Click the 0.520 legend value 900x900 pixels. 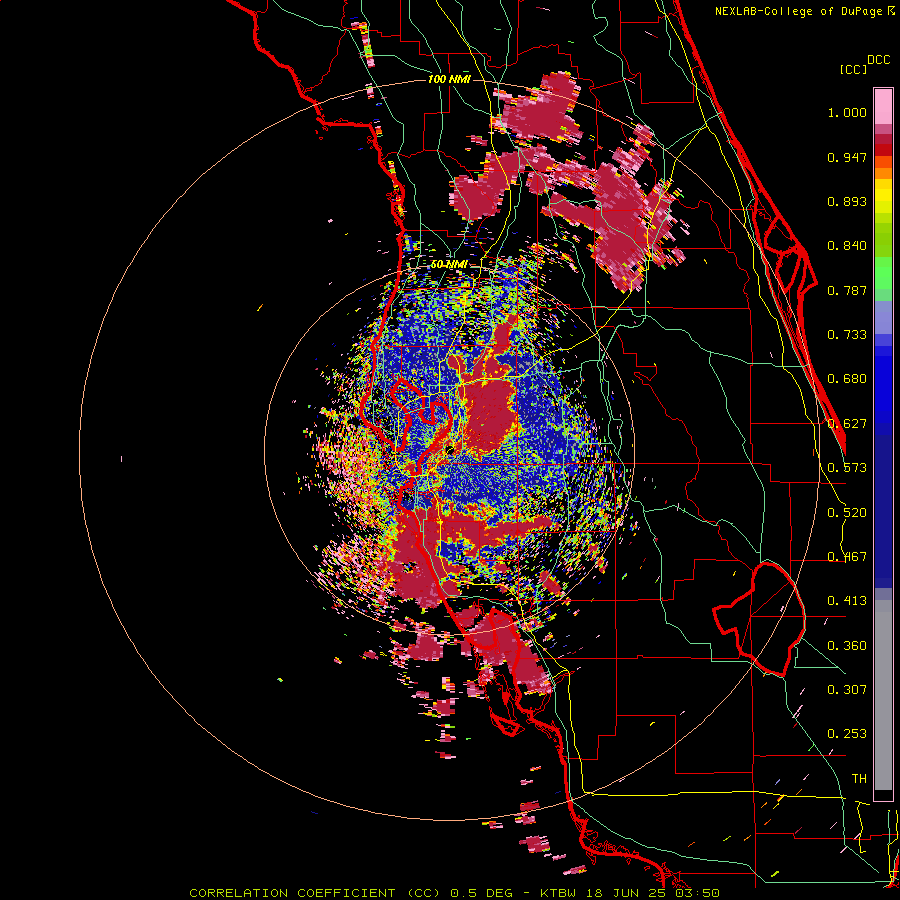(847, 513)
